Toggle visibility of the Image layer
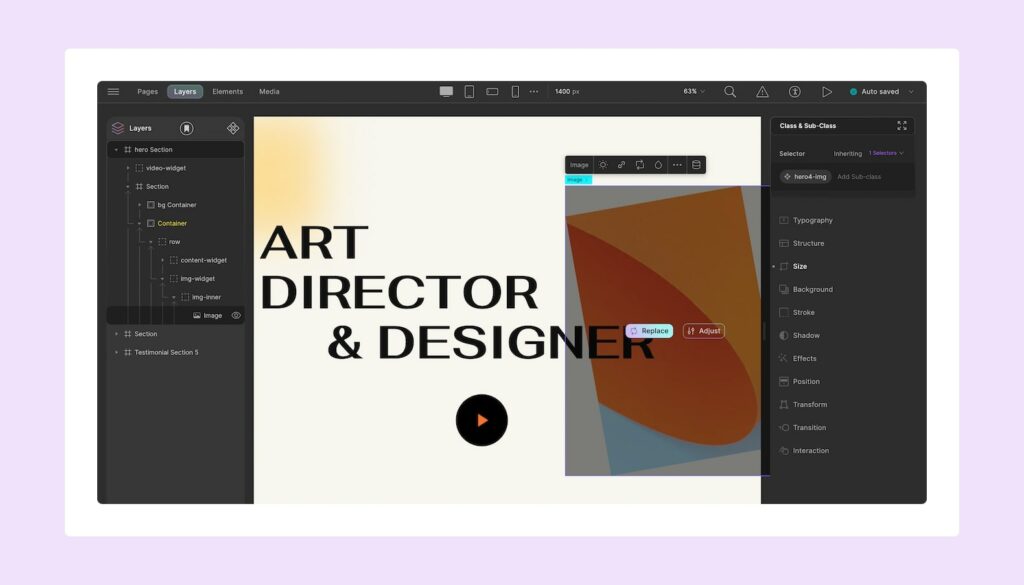The width and height of the screenshot is (1024, 585). (x=236, y=315)
